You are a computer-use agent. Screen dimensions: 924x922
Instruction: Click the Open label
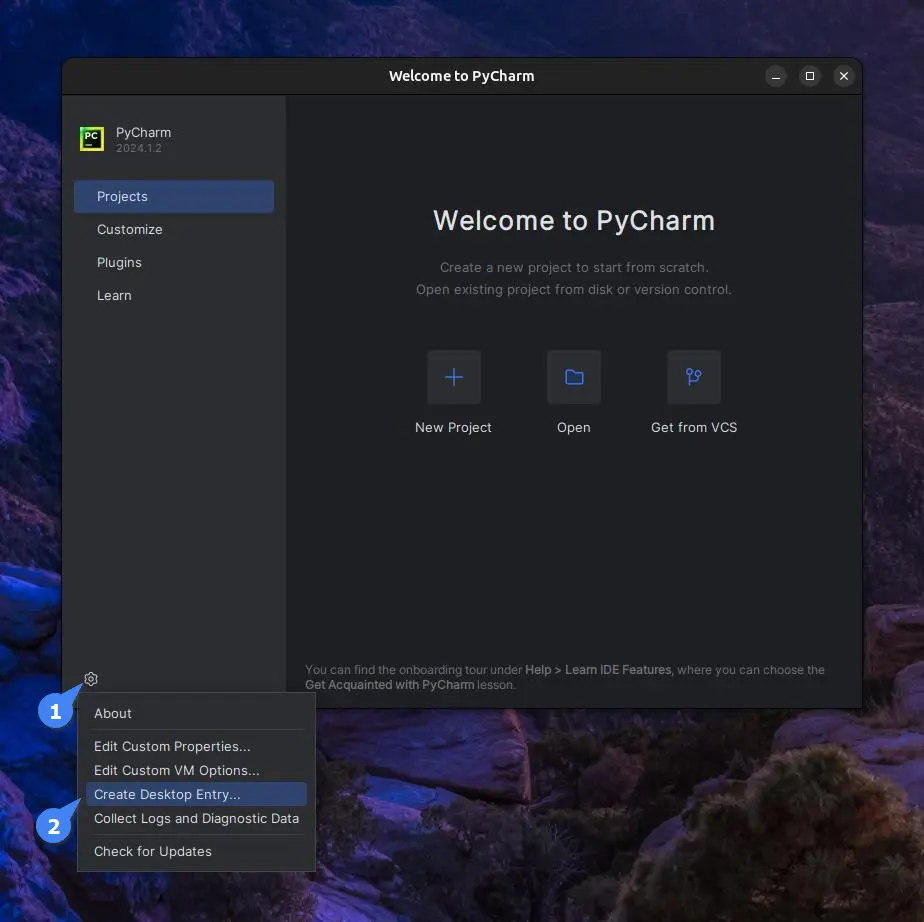tap(574, 428)
